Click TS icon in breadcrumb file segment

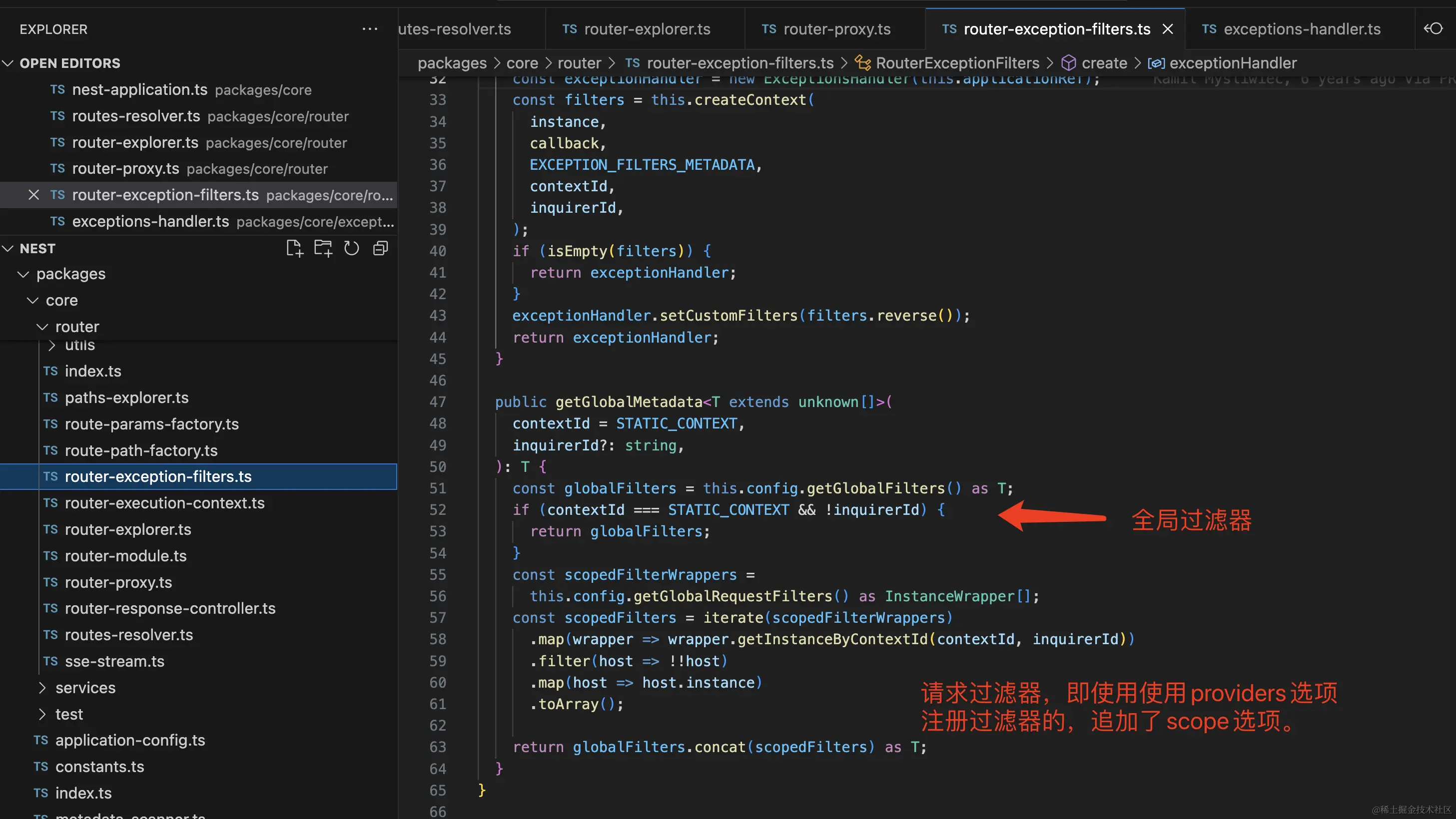(633, 63)
